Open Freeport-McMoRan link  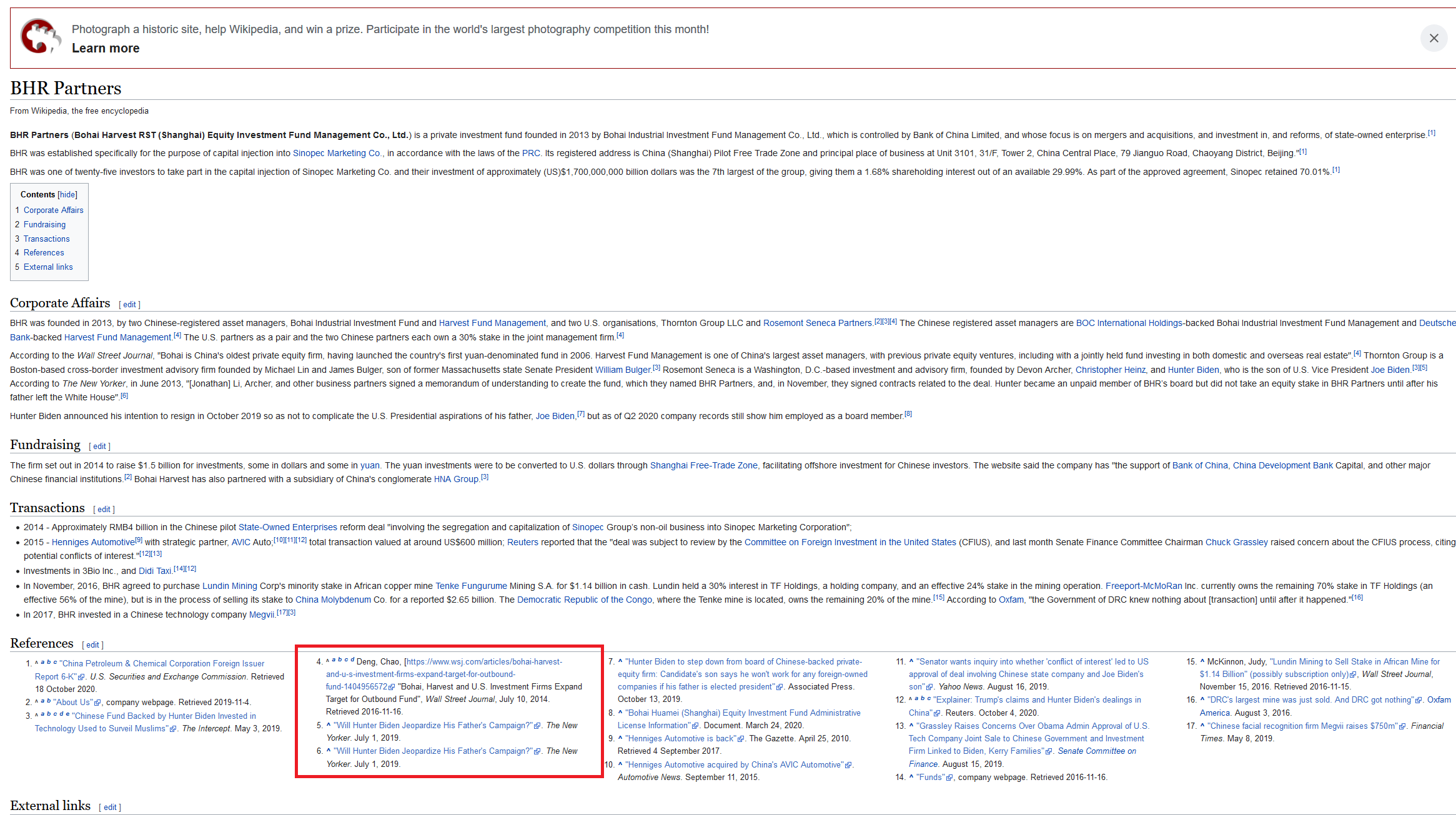1144,586
